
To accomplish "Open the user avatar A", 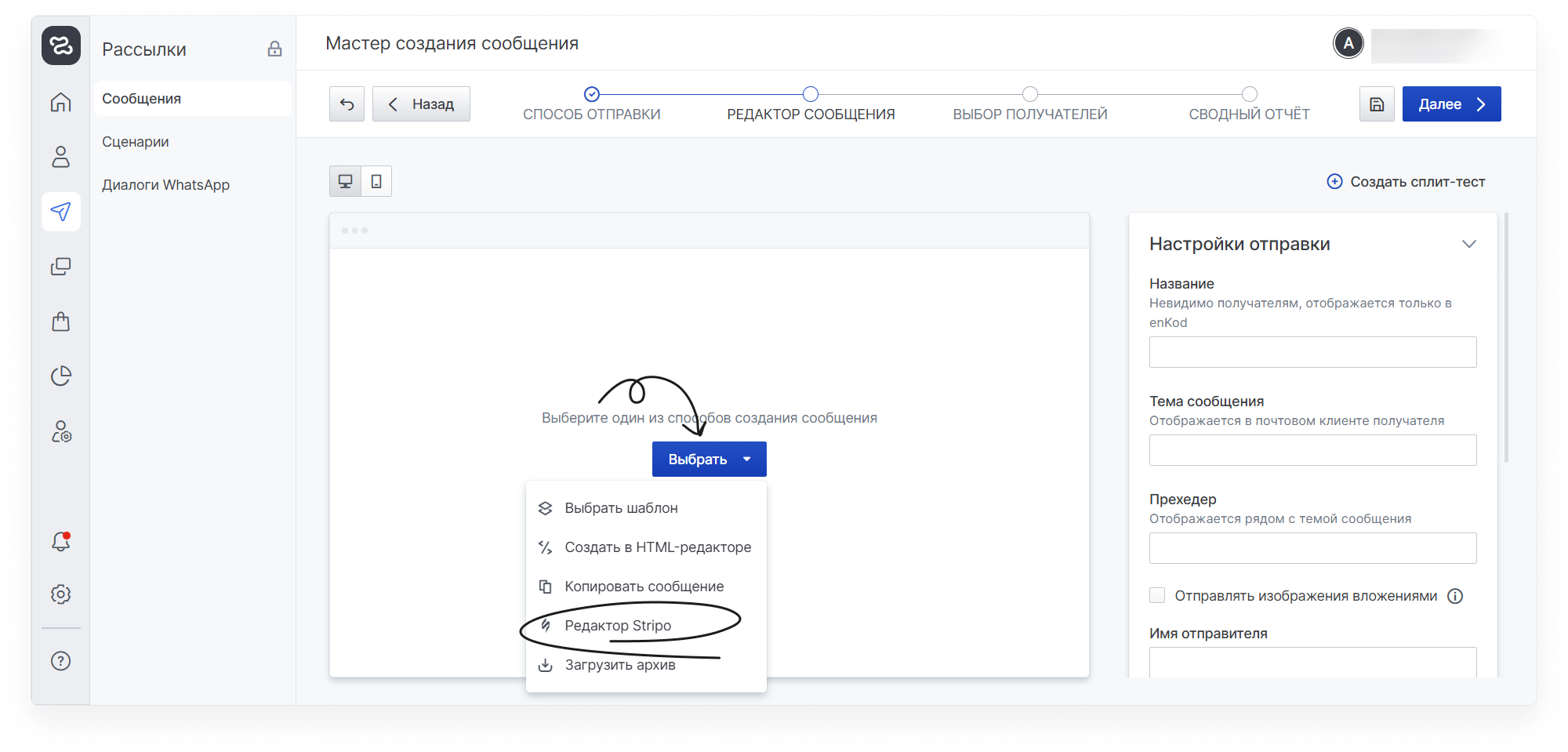I will click(1348, 43).
